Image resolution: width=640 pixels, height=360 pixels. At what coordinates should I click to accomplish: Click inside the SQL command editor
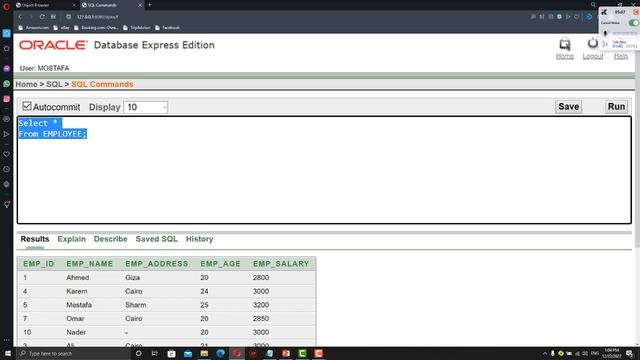tap(324, 170)
